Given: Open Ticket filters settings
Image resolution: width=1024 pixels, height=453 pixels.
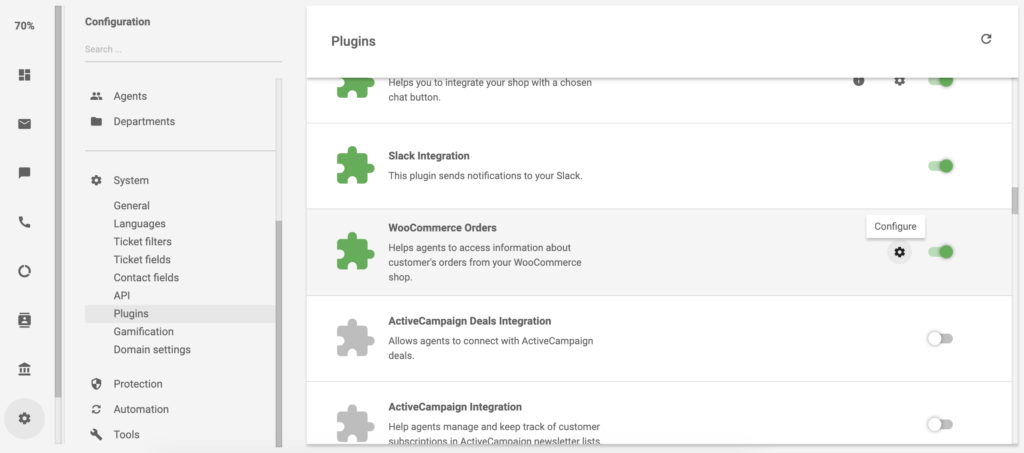Looking at the screenshot, I should pyautogui.click(x=142, y=242).
